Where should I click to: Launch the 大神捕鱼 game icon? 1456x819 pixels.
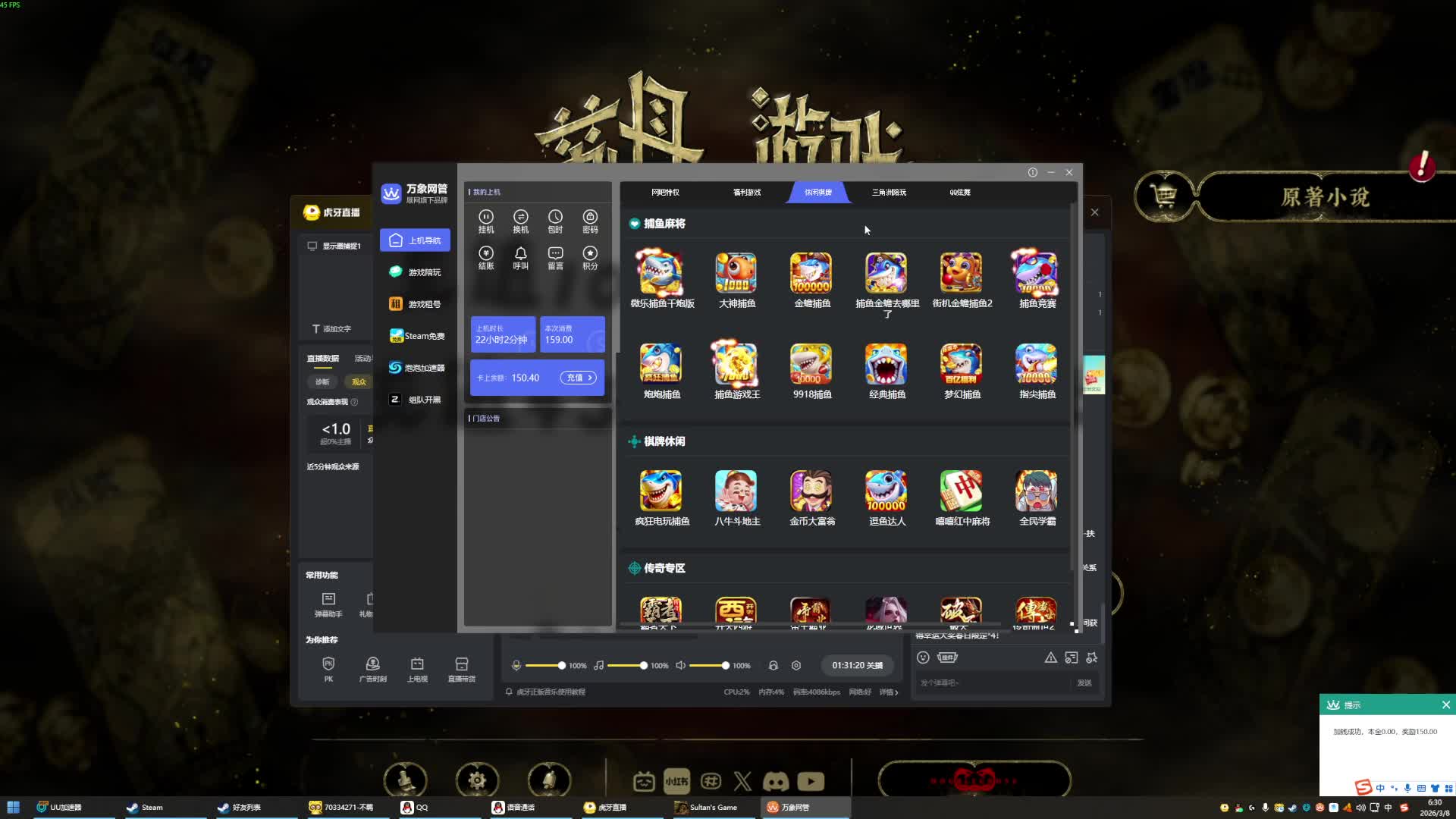(736, 274)
